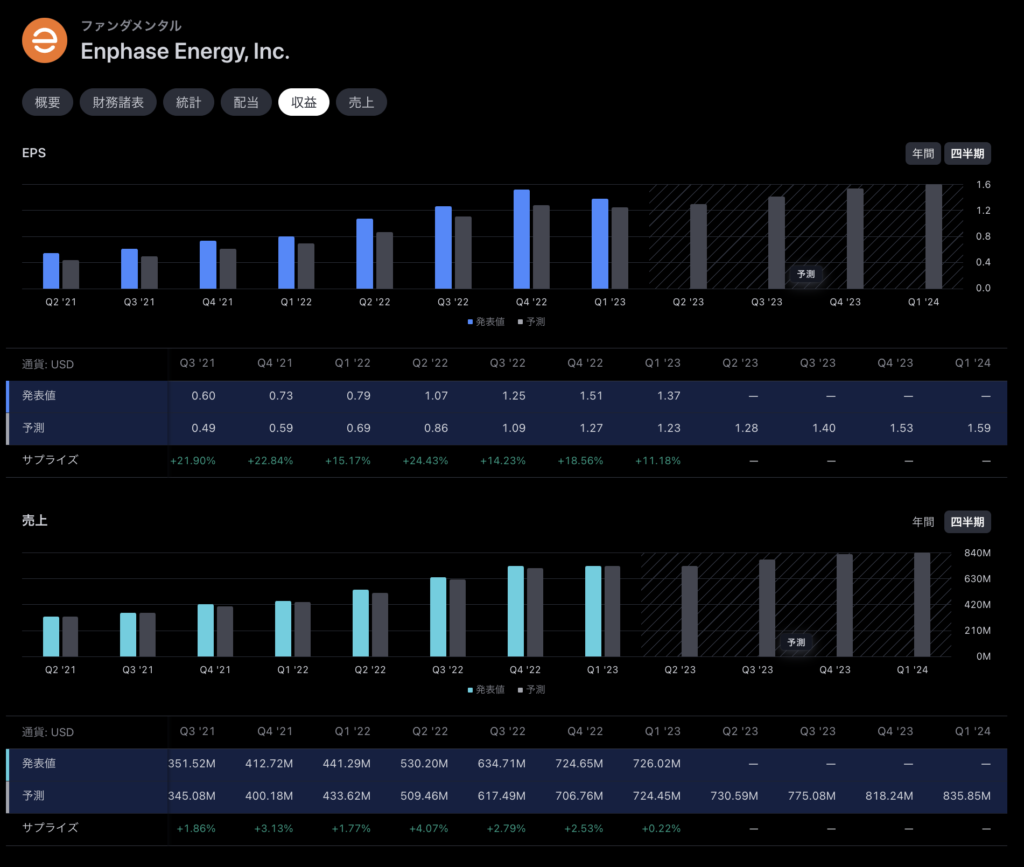This screenshot has height=867, width=1024.
Task: Click the ファンダメンタル heading label
Action: coord(131,25)
